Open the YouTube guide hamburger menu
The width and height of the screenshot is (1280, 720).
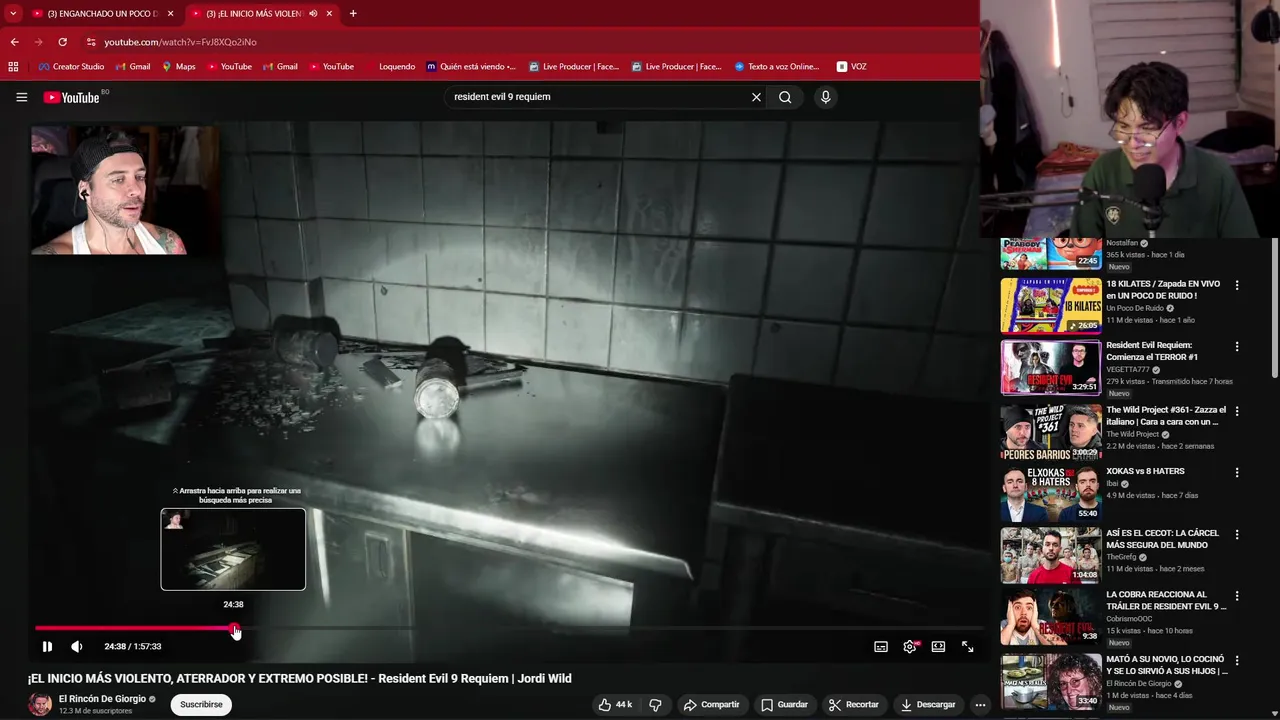click(21, 97)
